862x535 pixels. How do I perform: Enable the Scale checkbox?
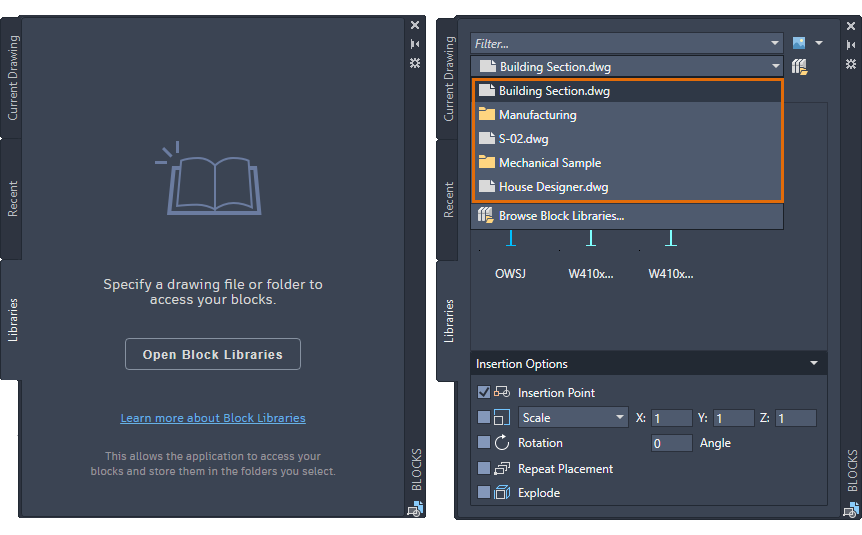[484, 417]
